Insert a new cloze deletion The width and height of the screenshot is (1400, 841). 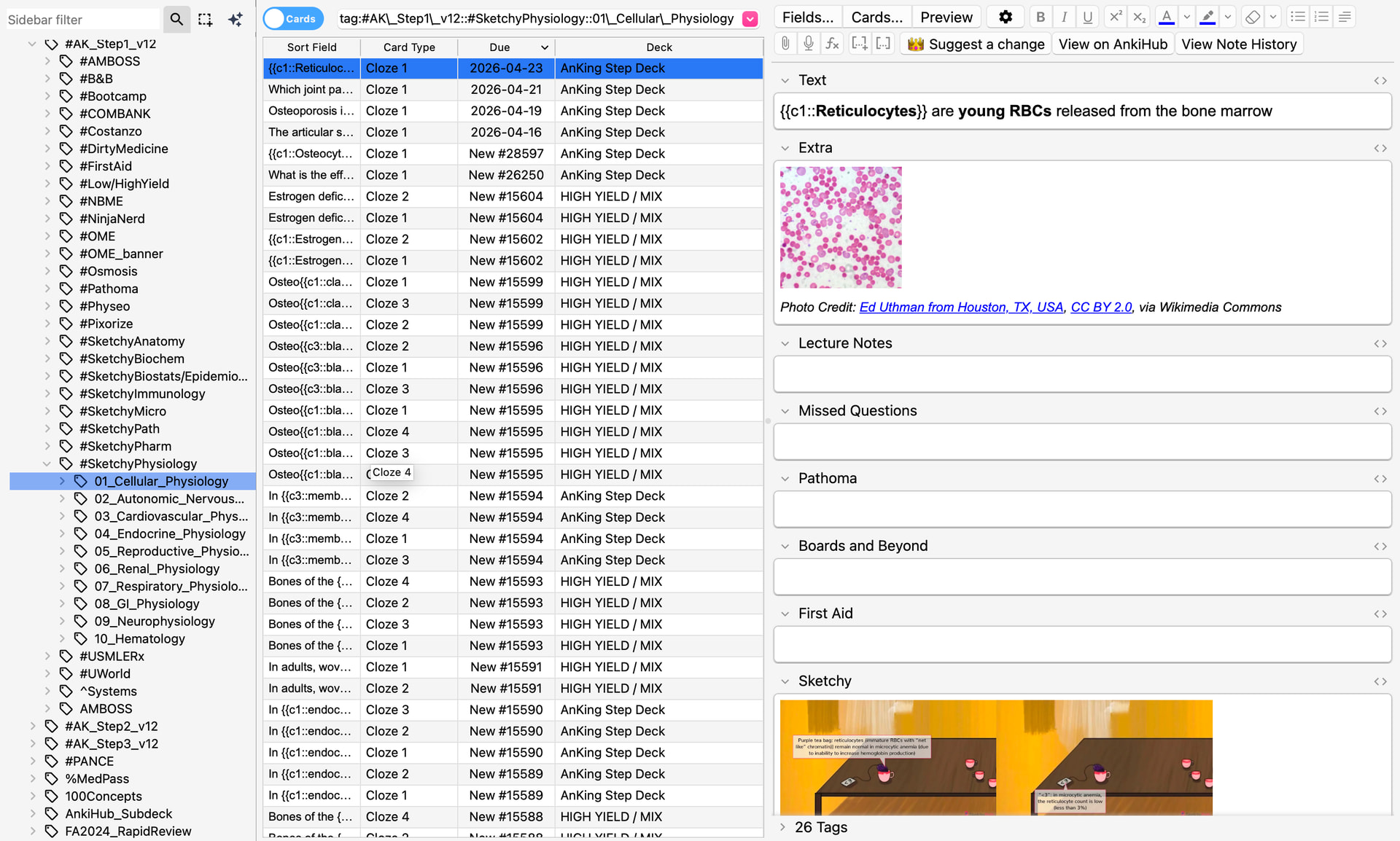859,44
